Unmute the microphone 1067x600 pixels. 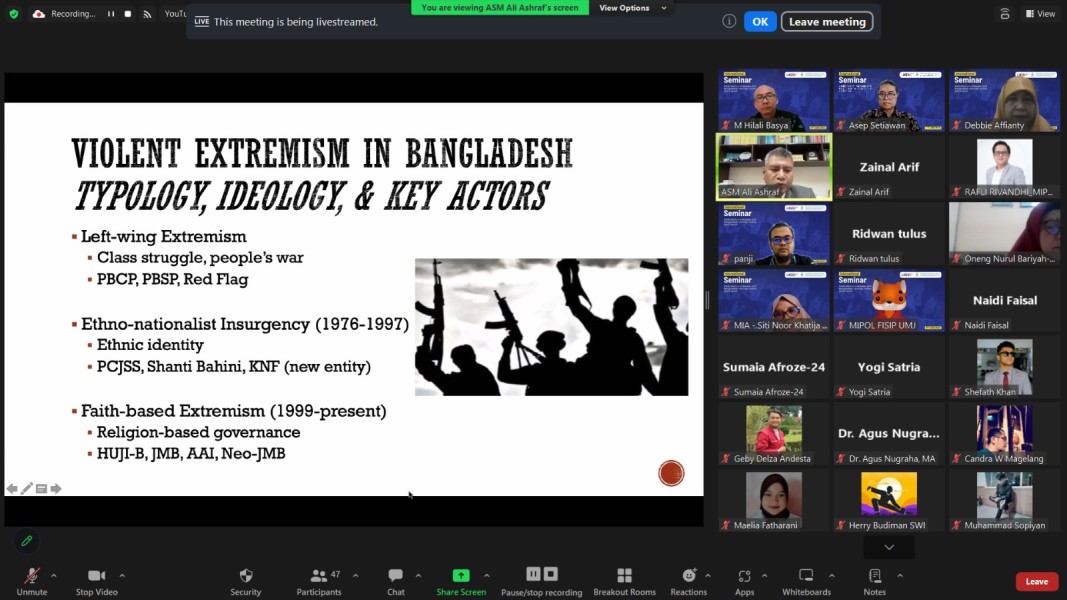pos(31,582)
